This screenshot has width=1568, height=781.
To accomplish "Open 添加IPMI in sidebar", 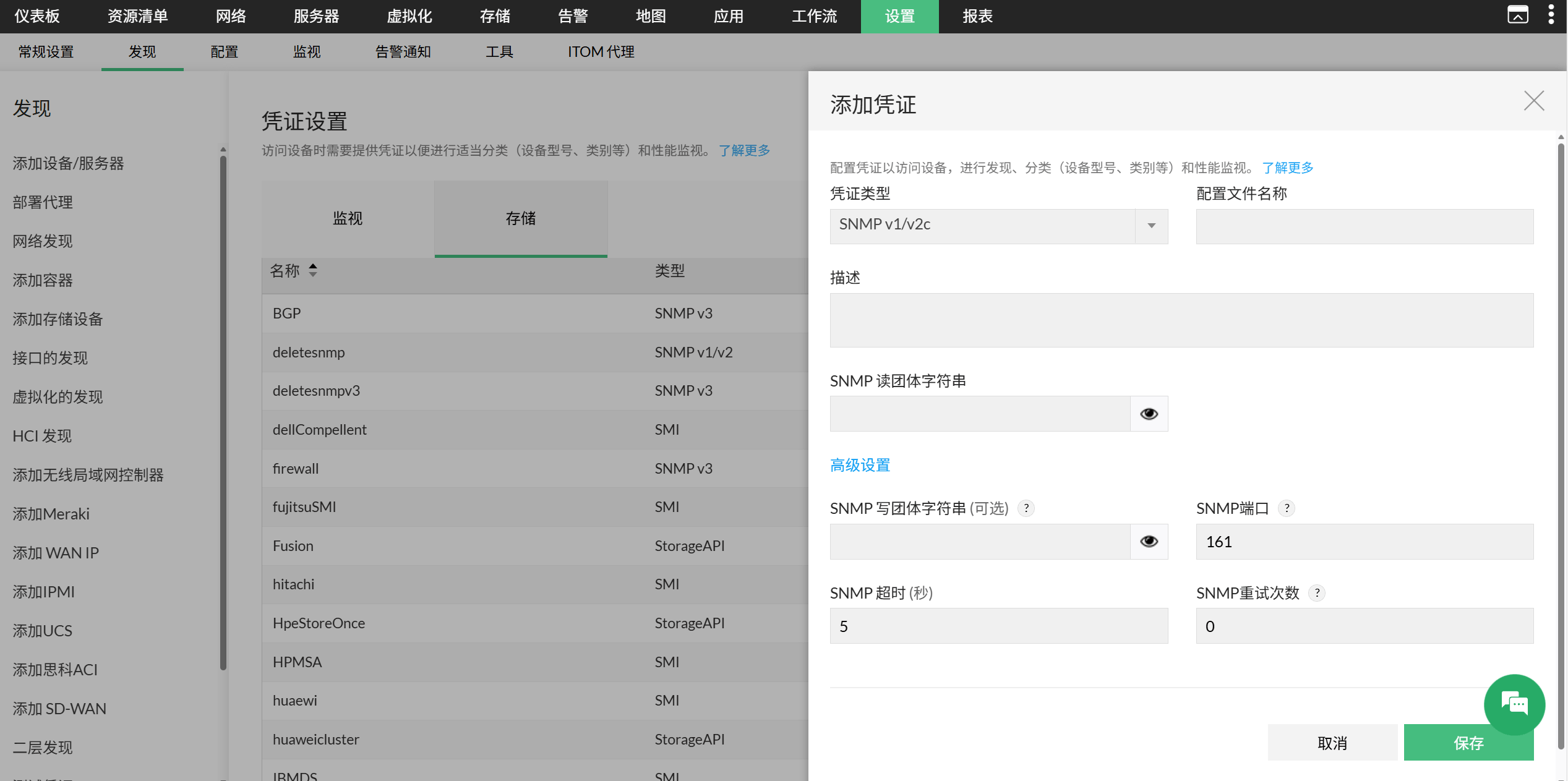I will pos(43,592).
